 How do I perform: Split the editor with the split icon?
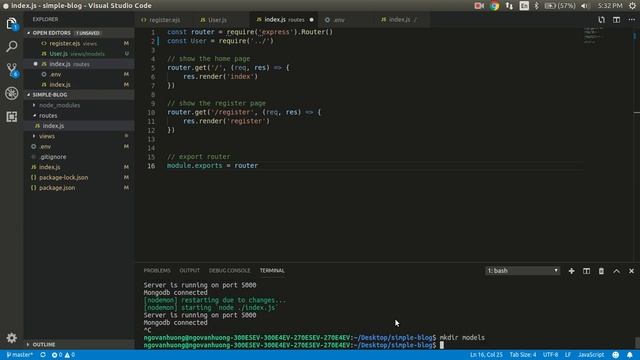[x=616, y=20]
